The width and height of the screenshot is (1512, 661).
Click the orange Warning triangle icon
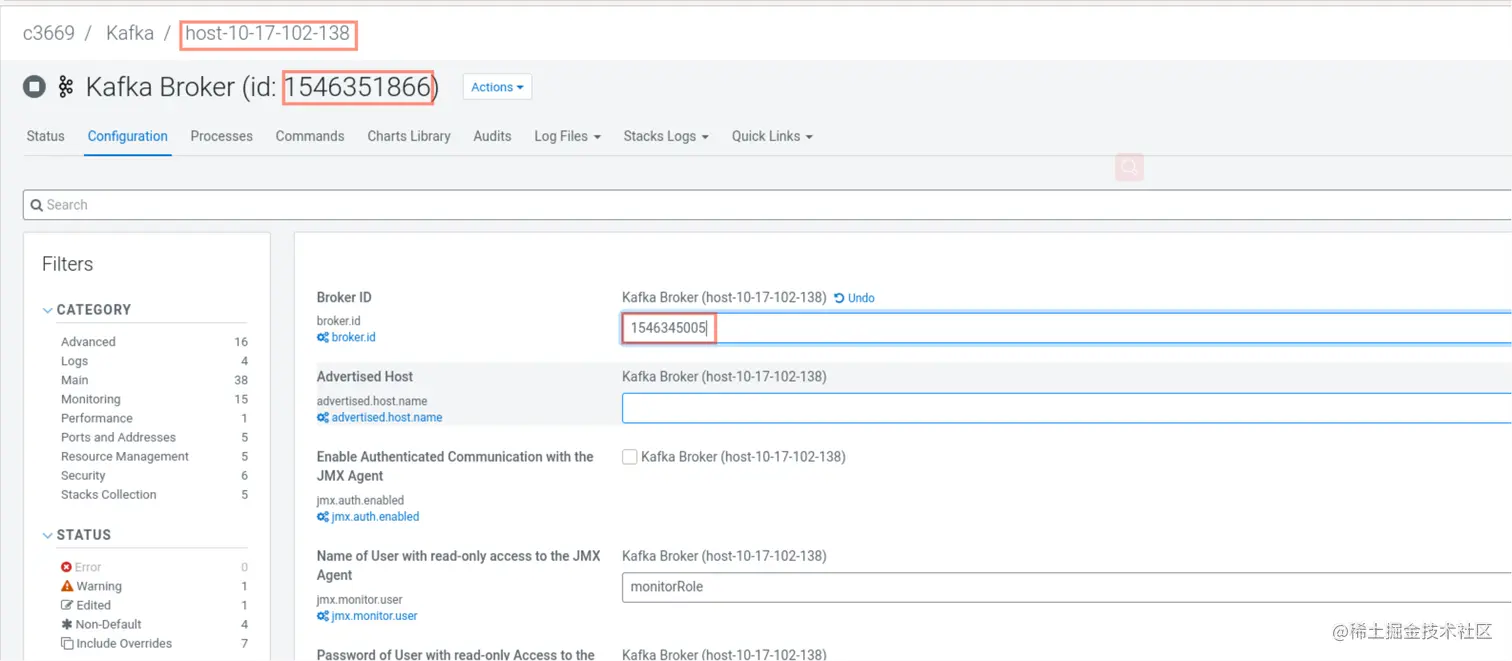pos(67,586)
